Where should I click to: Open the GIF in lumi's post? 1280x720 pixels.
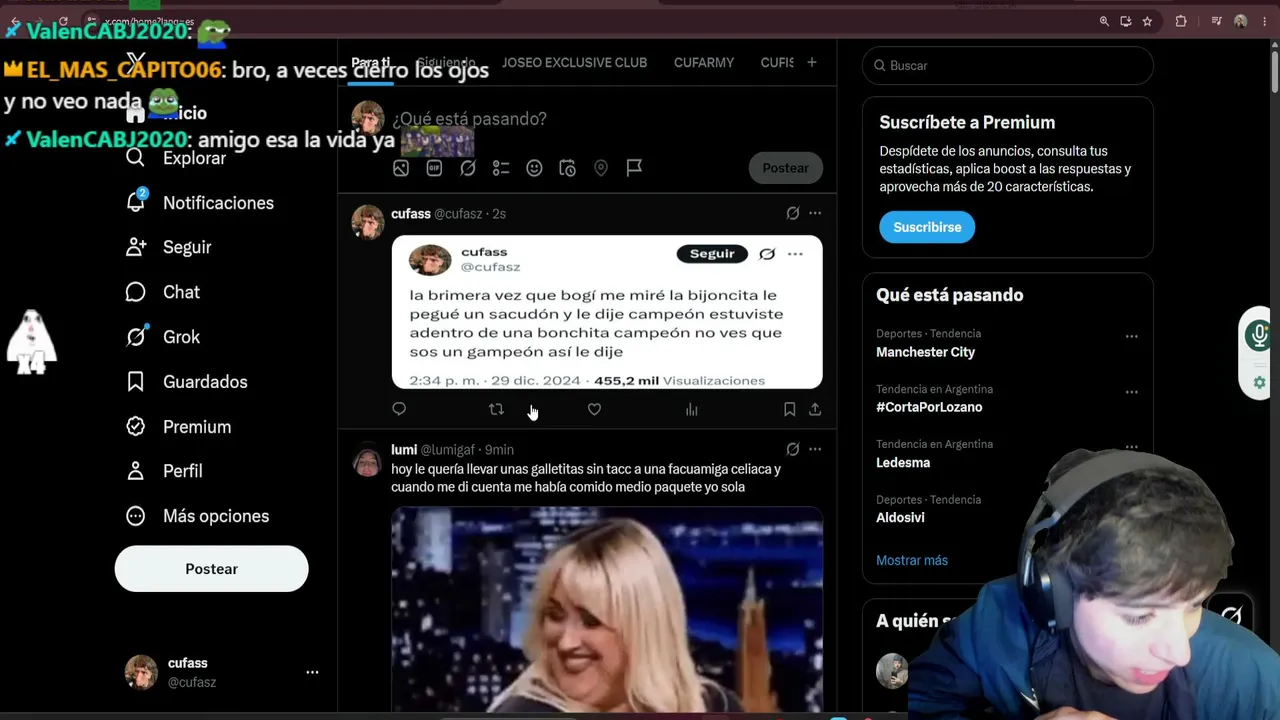(607, 609)
